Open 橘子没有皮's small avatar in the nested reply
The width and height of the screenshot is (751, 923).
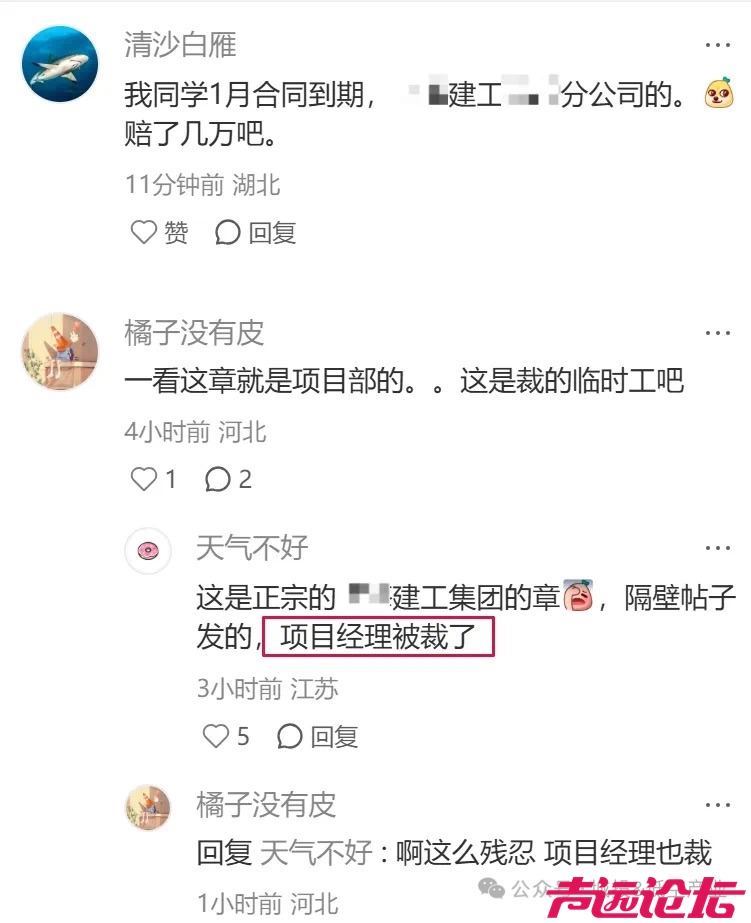tap(148, 808)
